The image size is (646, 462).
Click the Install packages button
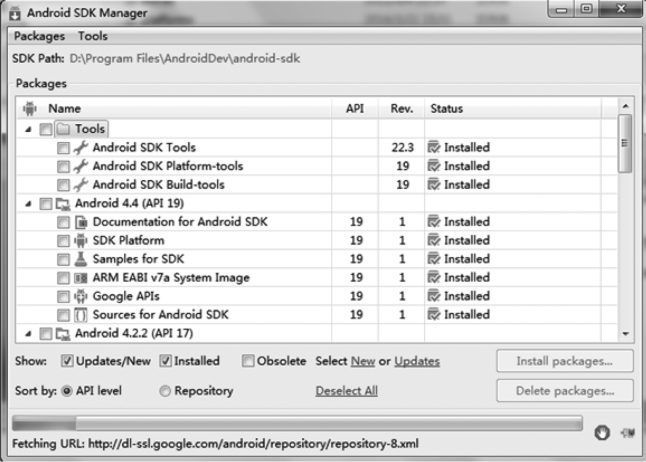pos(565,361)
